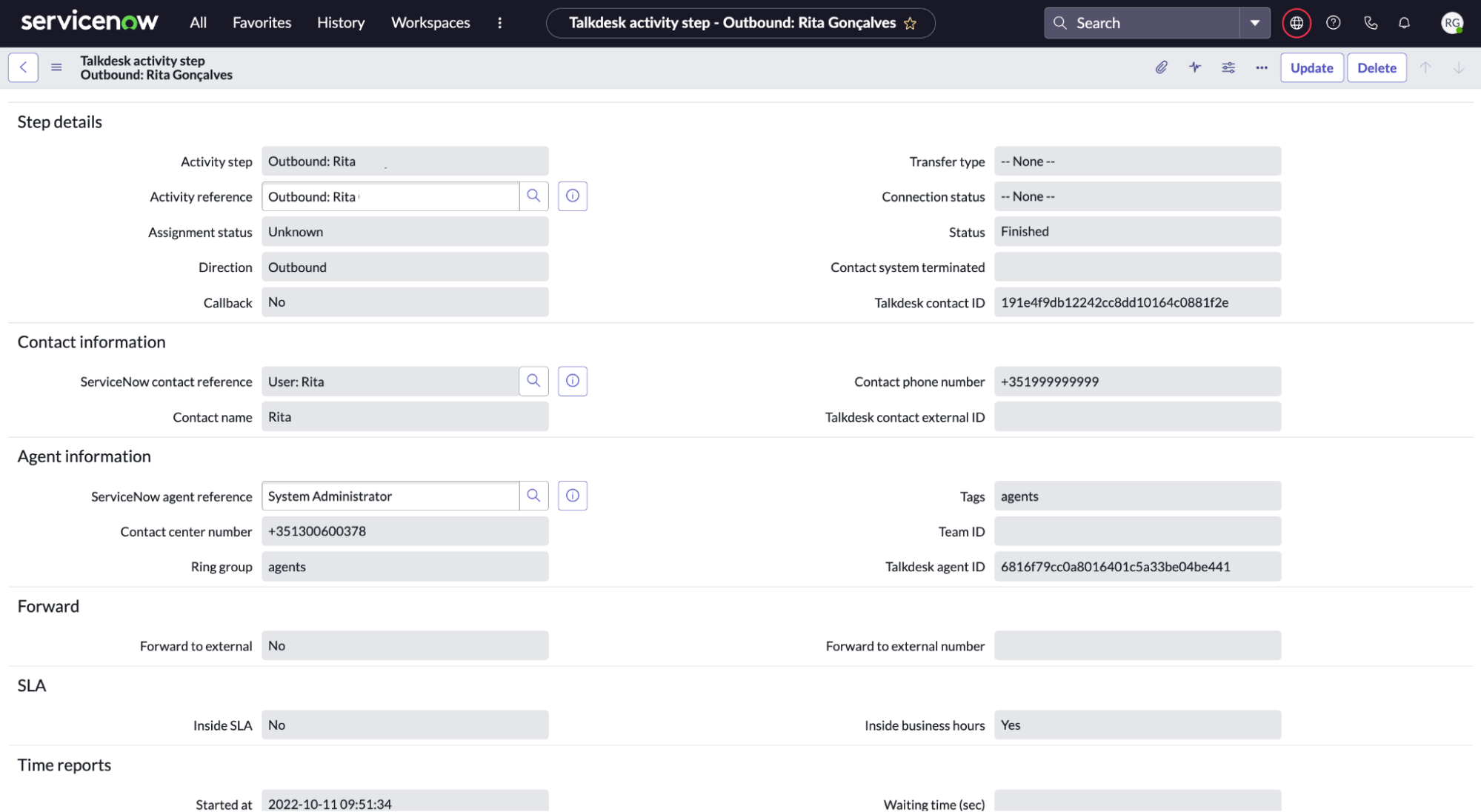Click the Agent information section heading
This screenshot has height=812, width=1481.
point(84,456)
